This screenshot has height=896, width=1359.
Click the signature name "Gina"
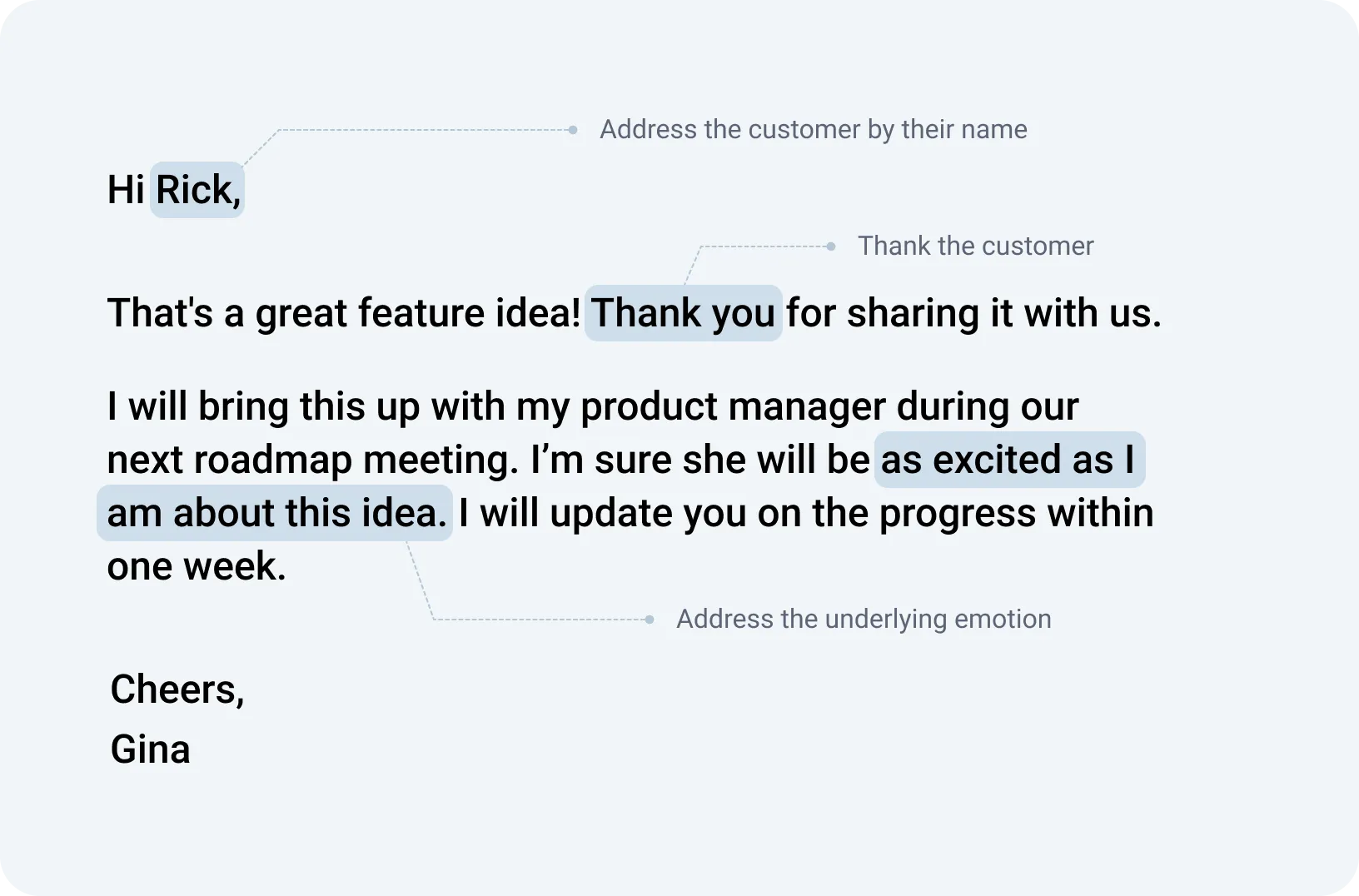point(151,749)
